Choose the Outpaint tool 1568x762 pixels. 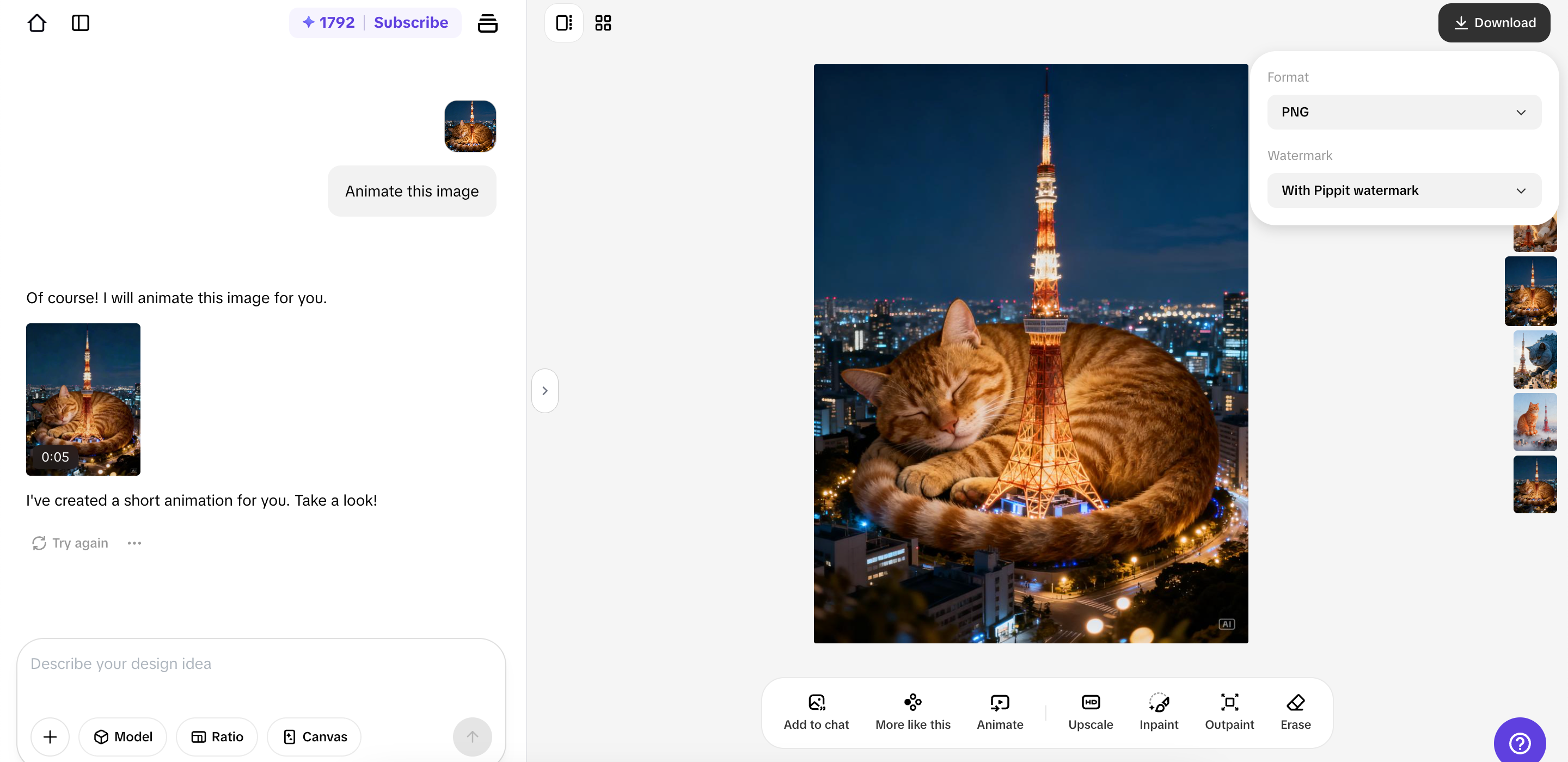(1229, 711)
